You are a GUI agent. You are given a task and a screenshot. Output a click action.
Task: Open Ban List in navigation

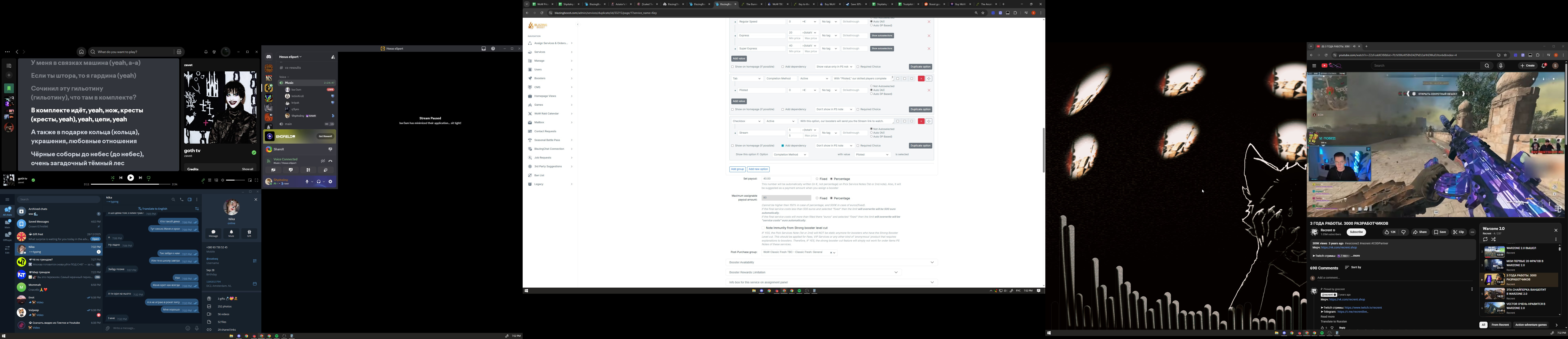click(539, 175)
